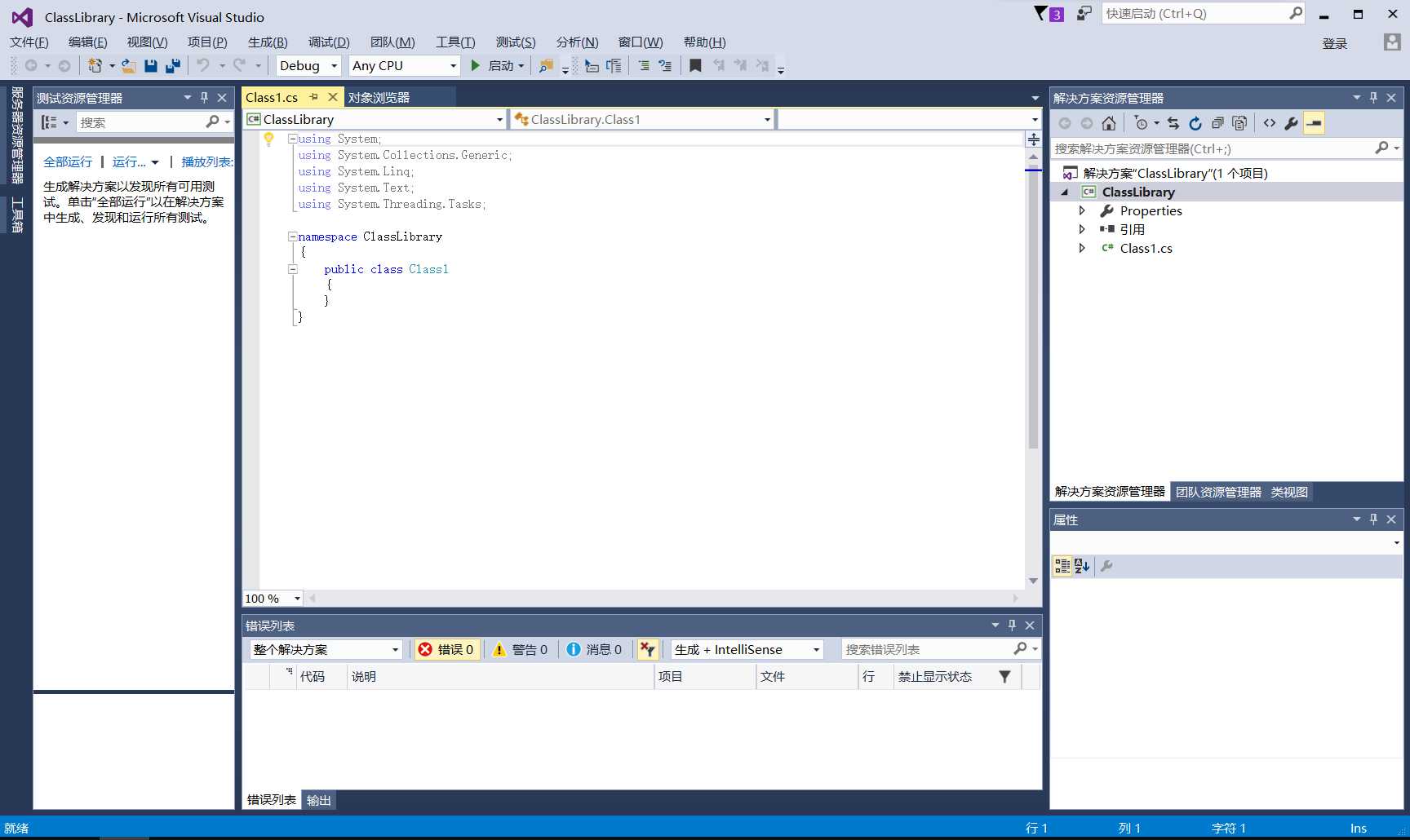Screen dimensions: 1410x840
Task: Switch to the Output (输出) tab
Action: pos(319,800)
